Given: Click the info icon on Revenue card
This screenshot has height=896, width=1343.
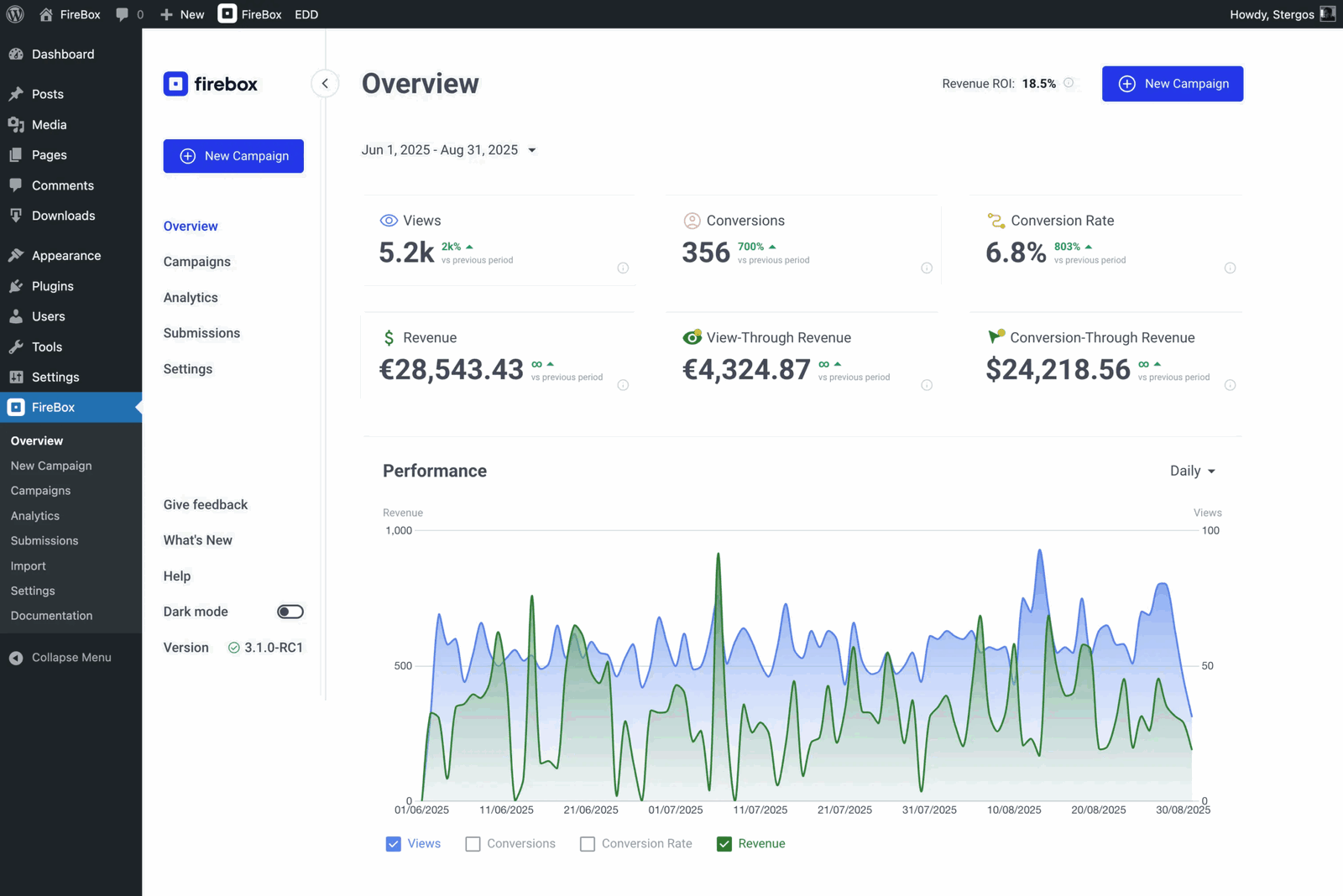Looking at the screenshot, I should click(x=623, y=385).
